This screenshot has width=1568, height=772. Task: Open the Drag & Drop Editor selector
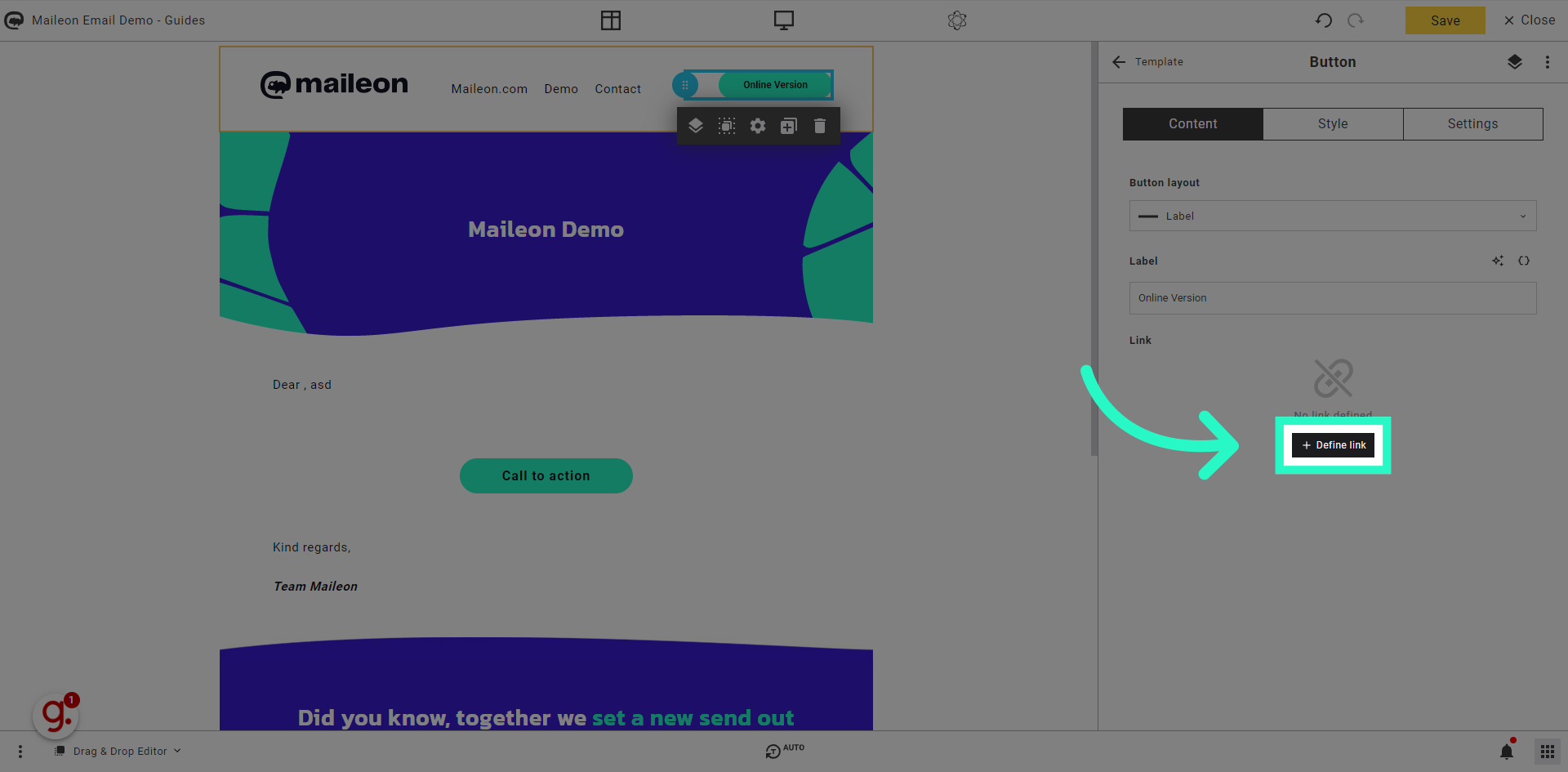click(x=118, y=752)
